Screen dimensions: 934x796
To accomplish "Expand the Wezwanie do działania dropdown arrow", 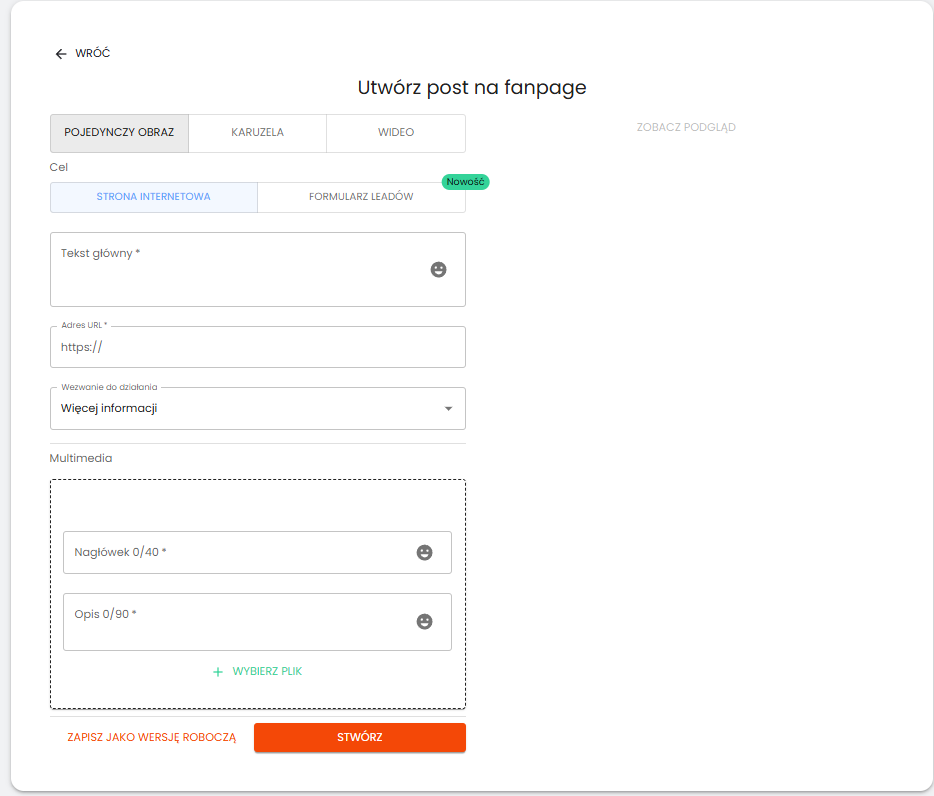I will [448, 408].
